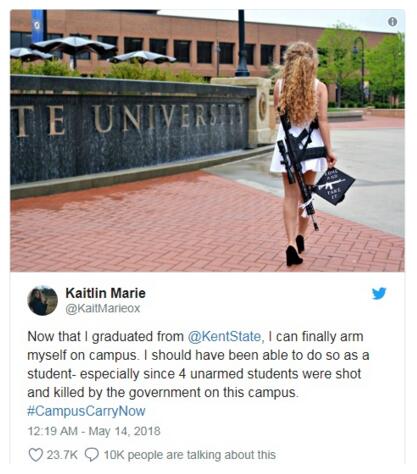Viewport: 417px width, 474px height.
Task: Open the #CampusCarryNow hashtag
Action: 86,411
